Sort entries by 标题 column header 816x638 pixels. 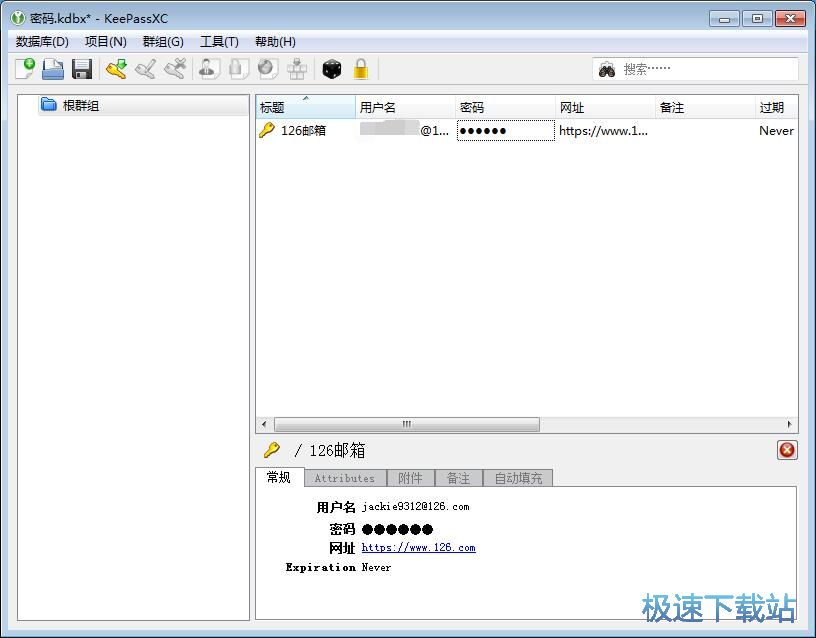305,107
